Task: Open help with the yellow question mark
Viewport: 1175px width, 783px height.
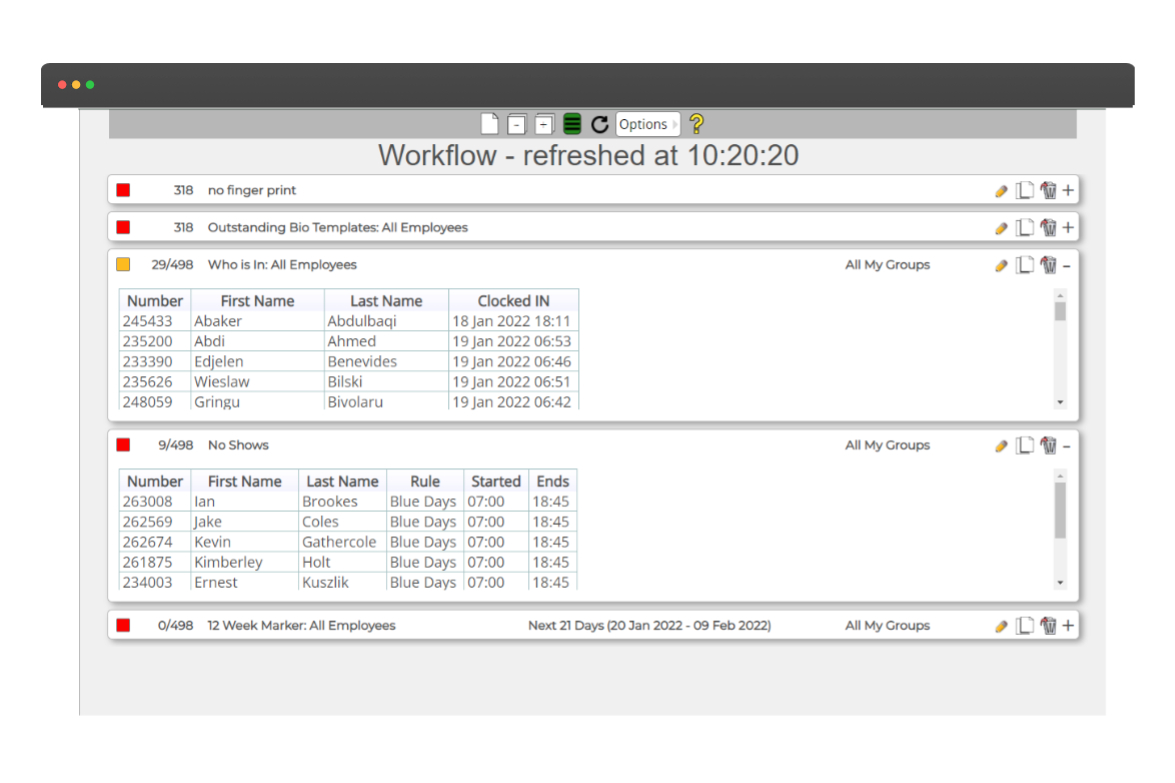Action: point(696,124)
